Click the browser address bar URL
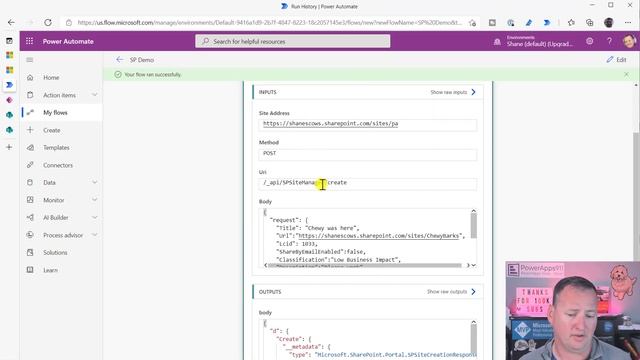This screenshot has width=640, height=360. tap(269, 22)
